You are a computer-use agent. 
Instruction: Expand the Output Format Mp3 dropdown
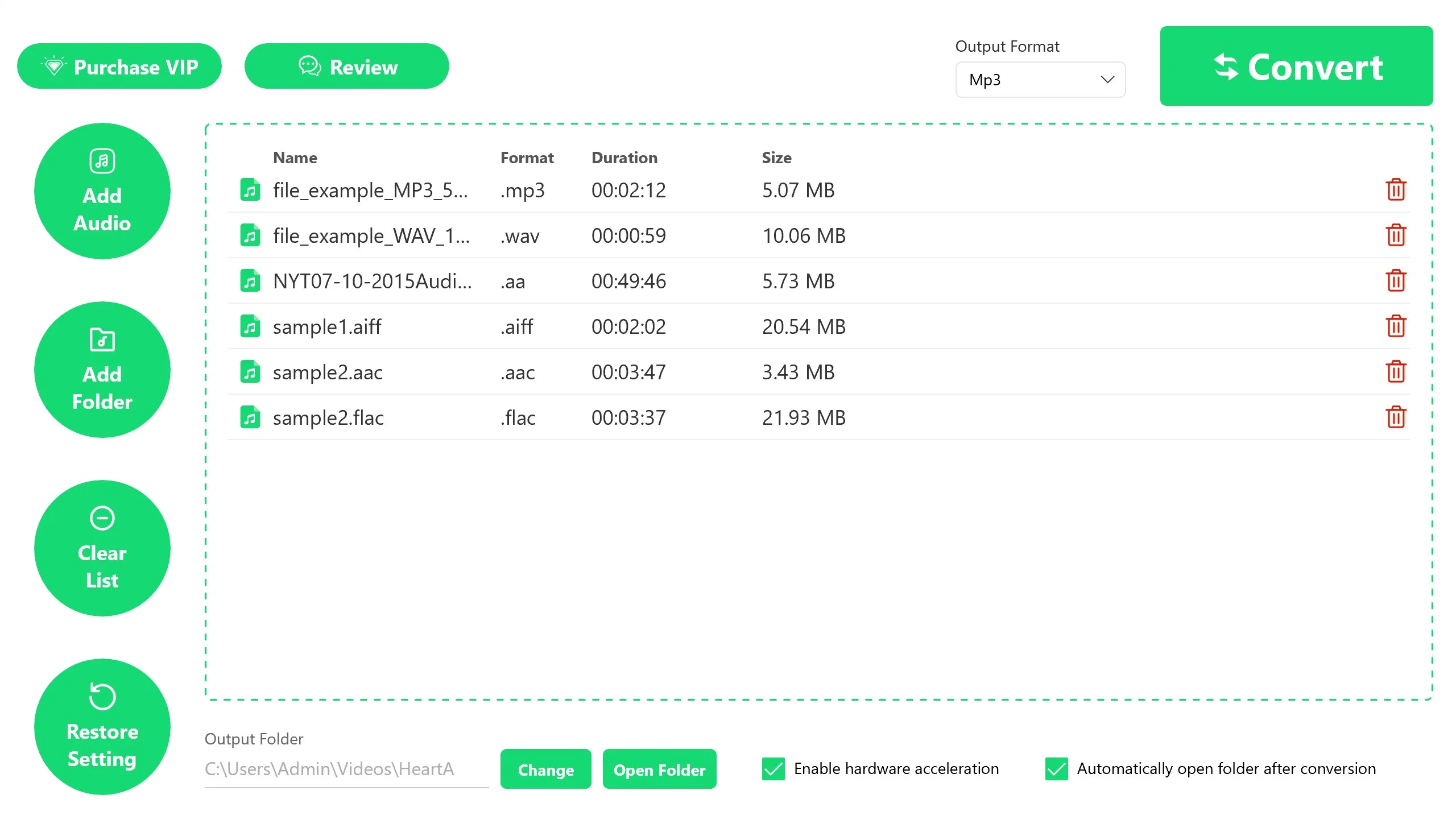pos(1040,80)
